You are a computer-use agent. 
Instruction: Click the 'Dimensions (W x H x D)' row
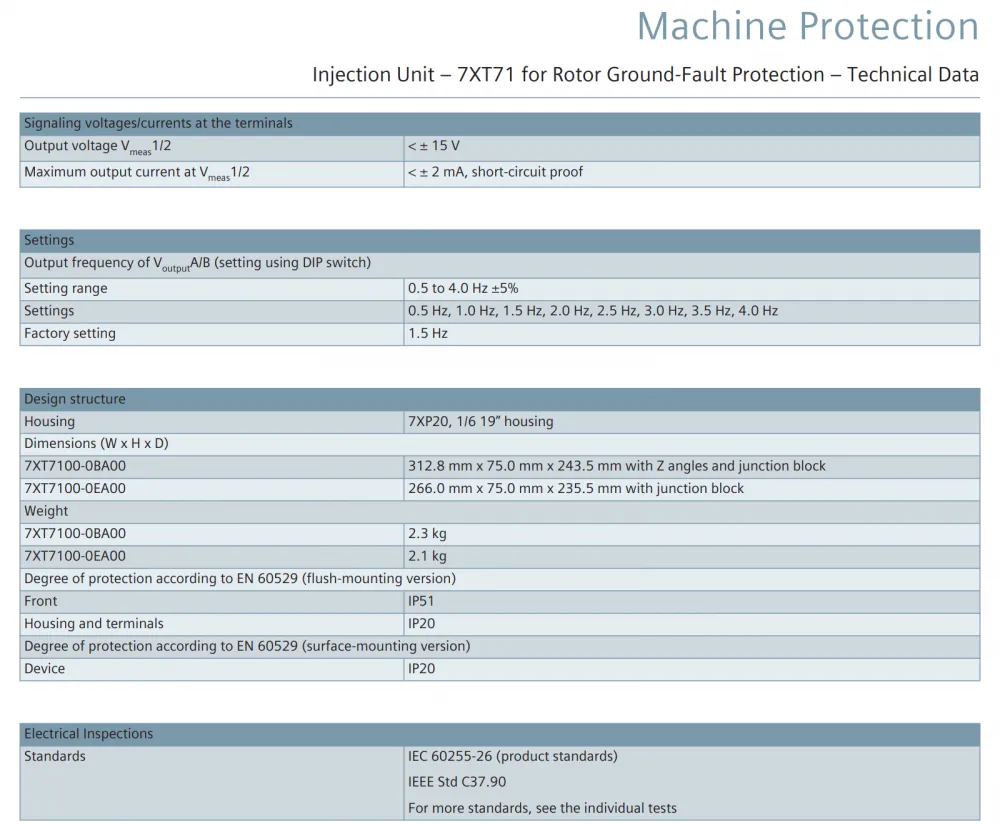coord(499,444)
